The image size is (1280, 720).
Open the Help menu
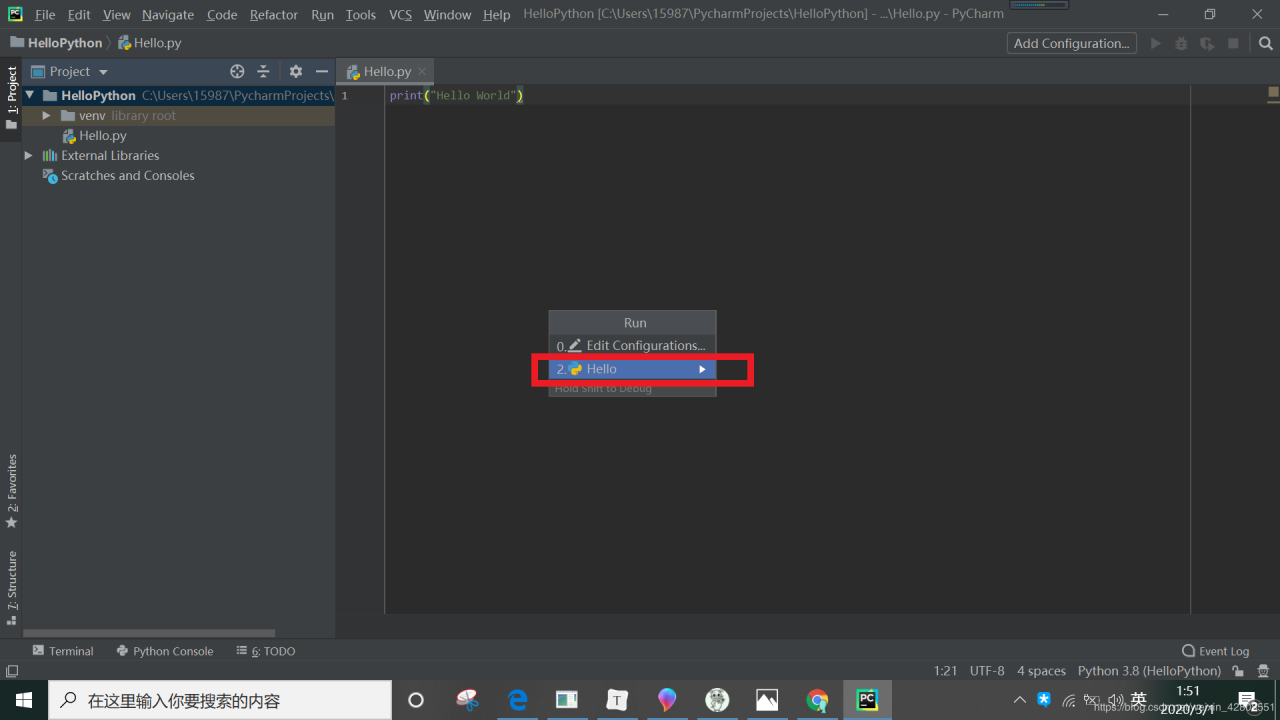pyautogui.click(x=496, y=15)
